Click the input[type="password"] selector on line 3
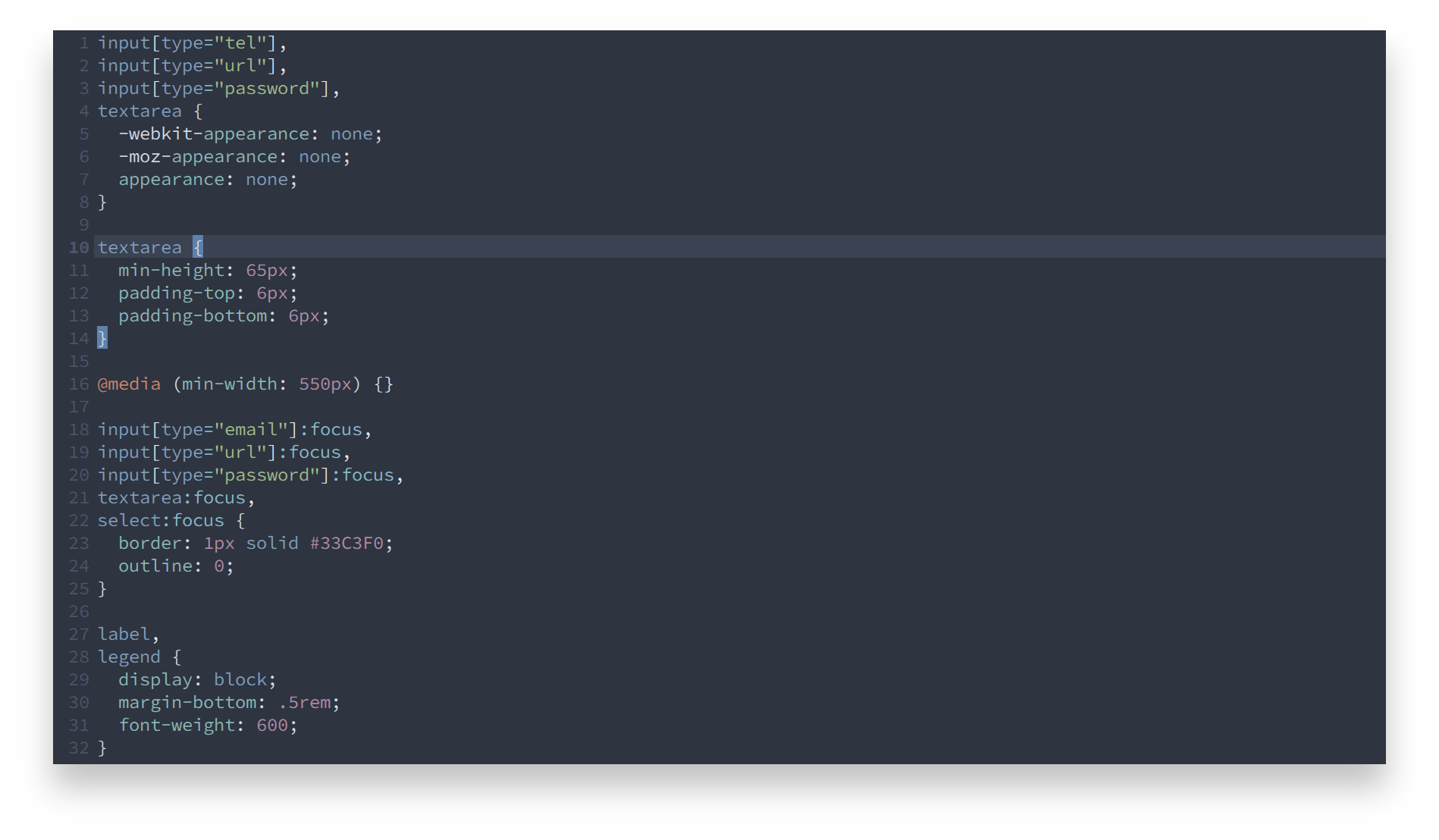This screenshot has width=1439, height=840. tap(214, 89)
